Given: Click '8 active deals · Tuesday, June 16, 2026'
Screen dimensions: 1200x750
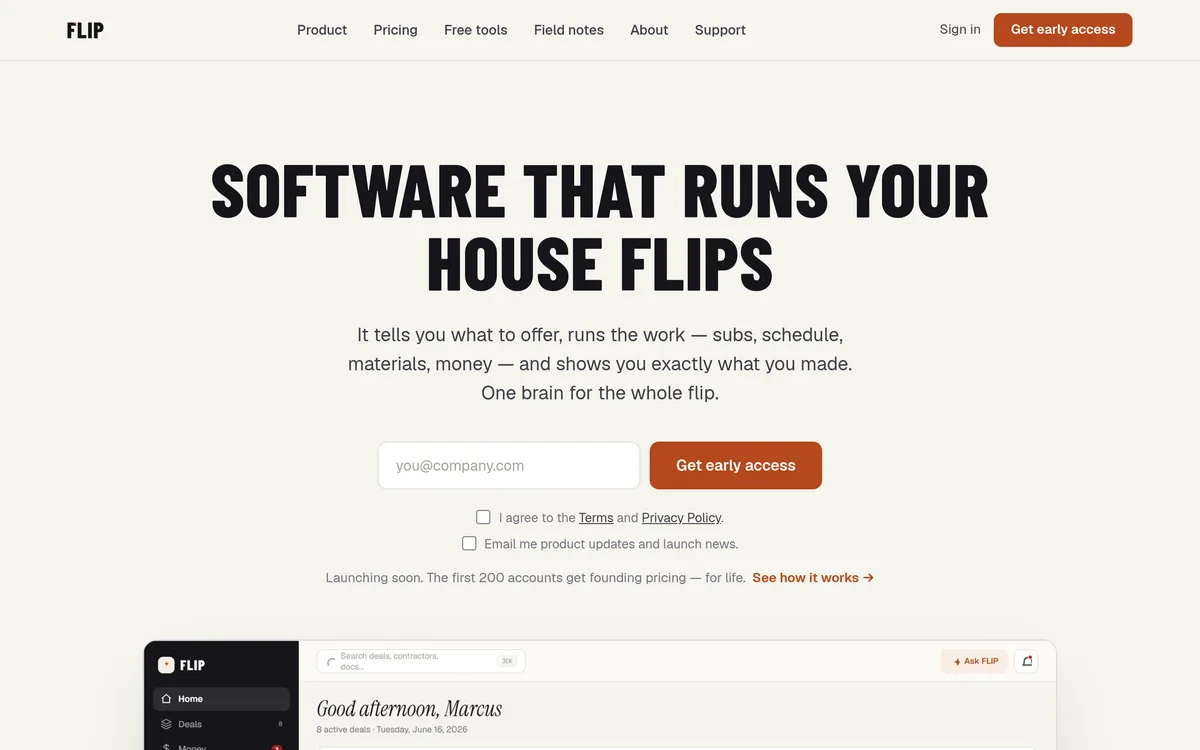Looking at the screenshot, I should click(x=392, y=730).
